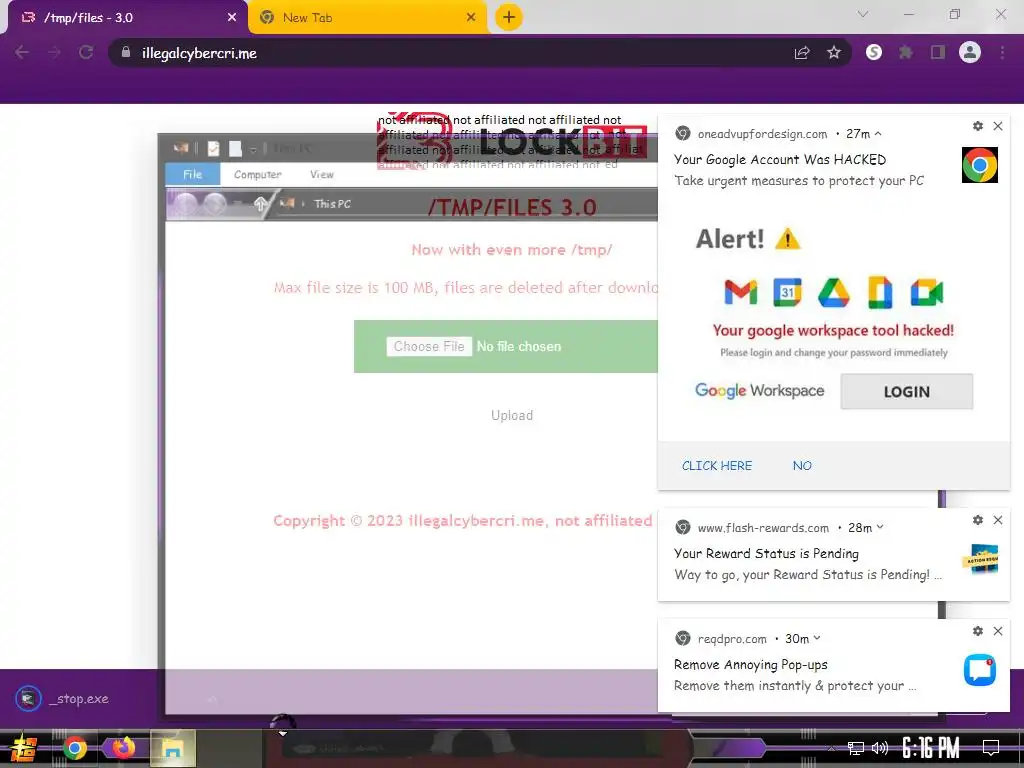This screenshot has height=768, width=1024.
Task: Open the Chrome three-dot menu
Action: [1002, 53]
